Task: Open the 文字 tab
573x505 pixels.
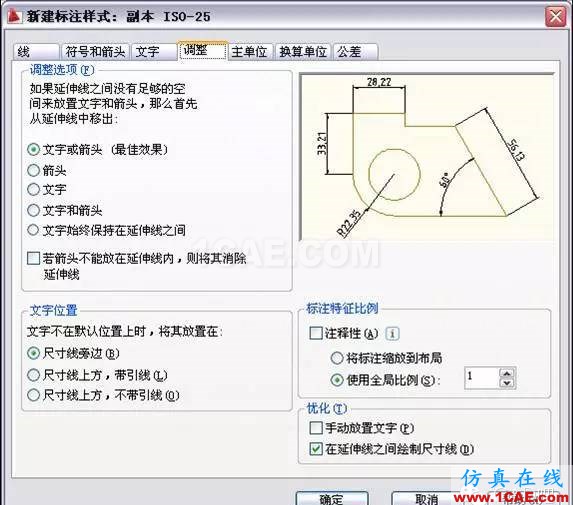Action: [154, 52]
